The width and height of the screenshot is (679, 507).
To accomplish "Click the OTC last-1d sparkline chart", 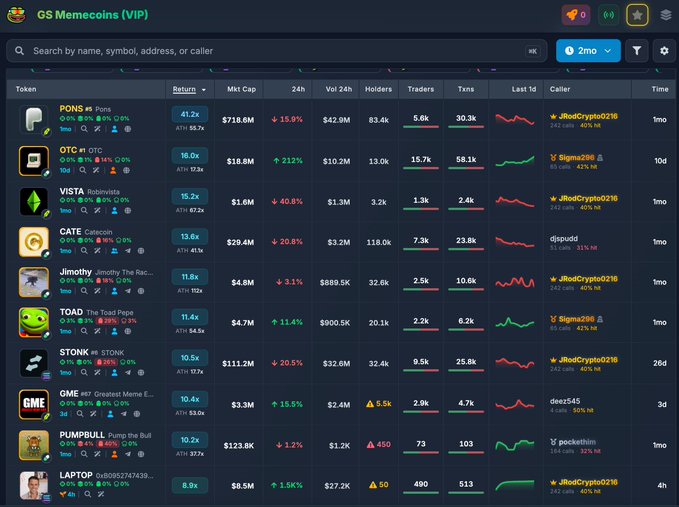I will 515,161.
